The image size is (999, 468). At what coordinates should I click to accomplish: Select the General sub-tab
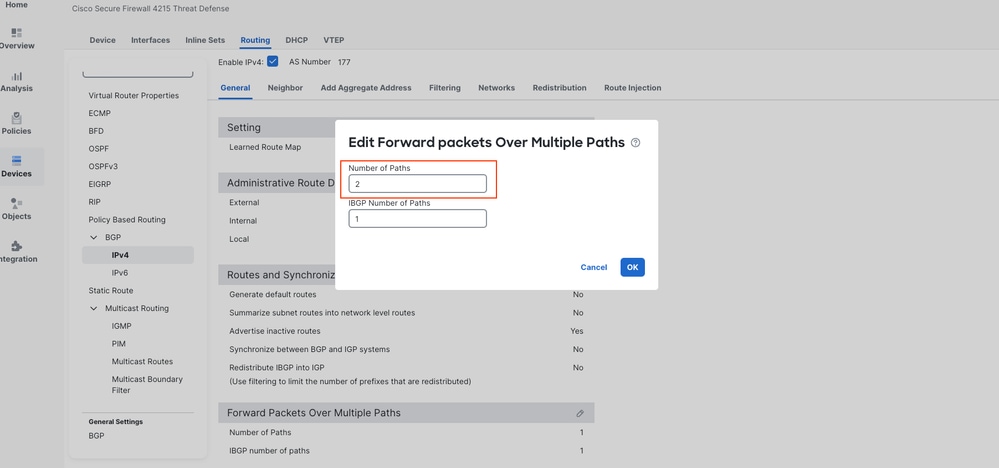[x=235, y=88]
